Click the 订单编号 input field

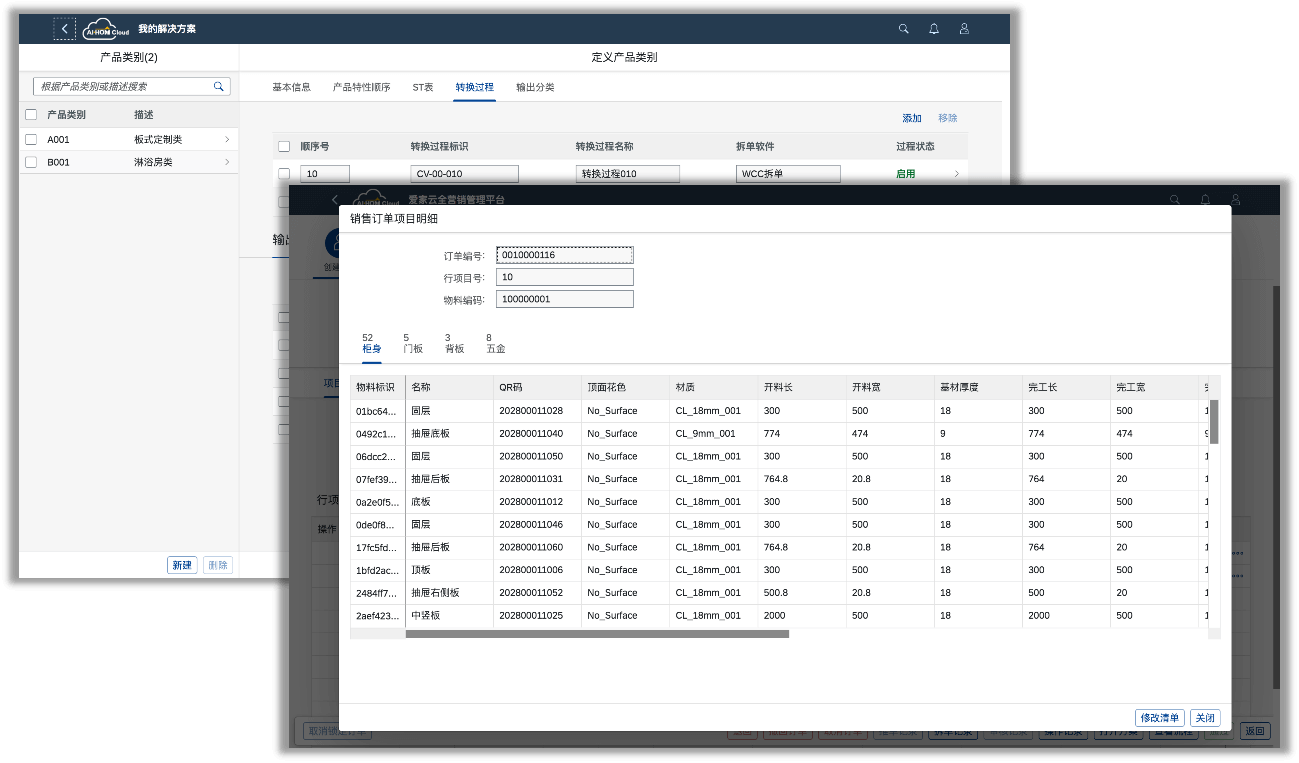[565, 255]
